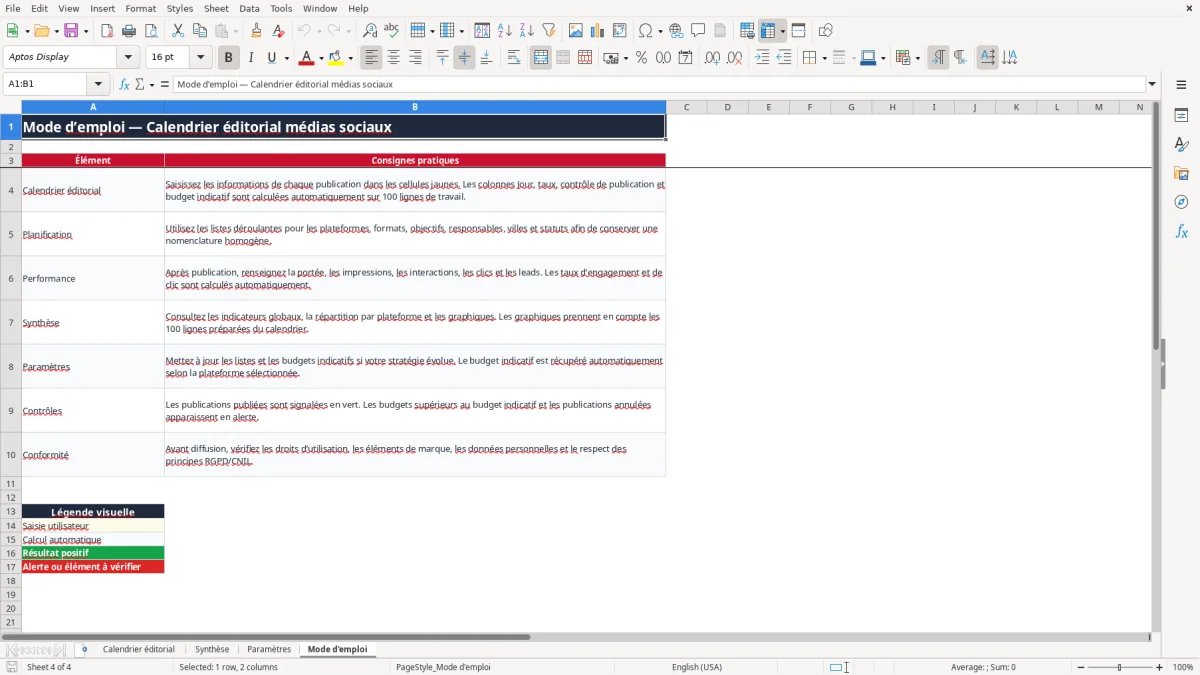Viewport: 1200px width, 675px height.
Task: Insert a comment using the speech bubble icon
Action: tap(698, 31)
